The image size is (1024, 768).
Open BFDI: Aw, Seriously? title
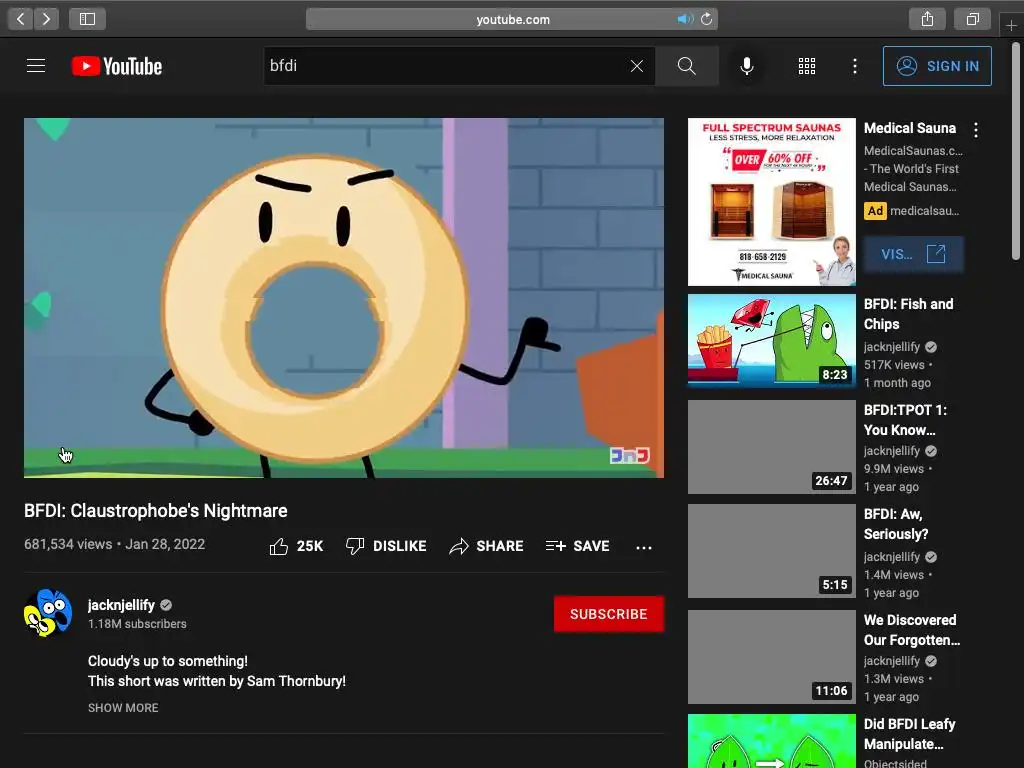(x=896, y=524)
